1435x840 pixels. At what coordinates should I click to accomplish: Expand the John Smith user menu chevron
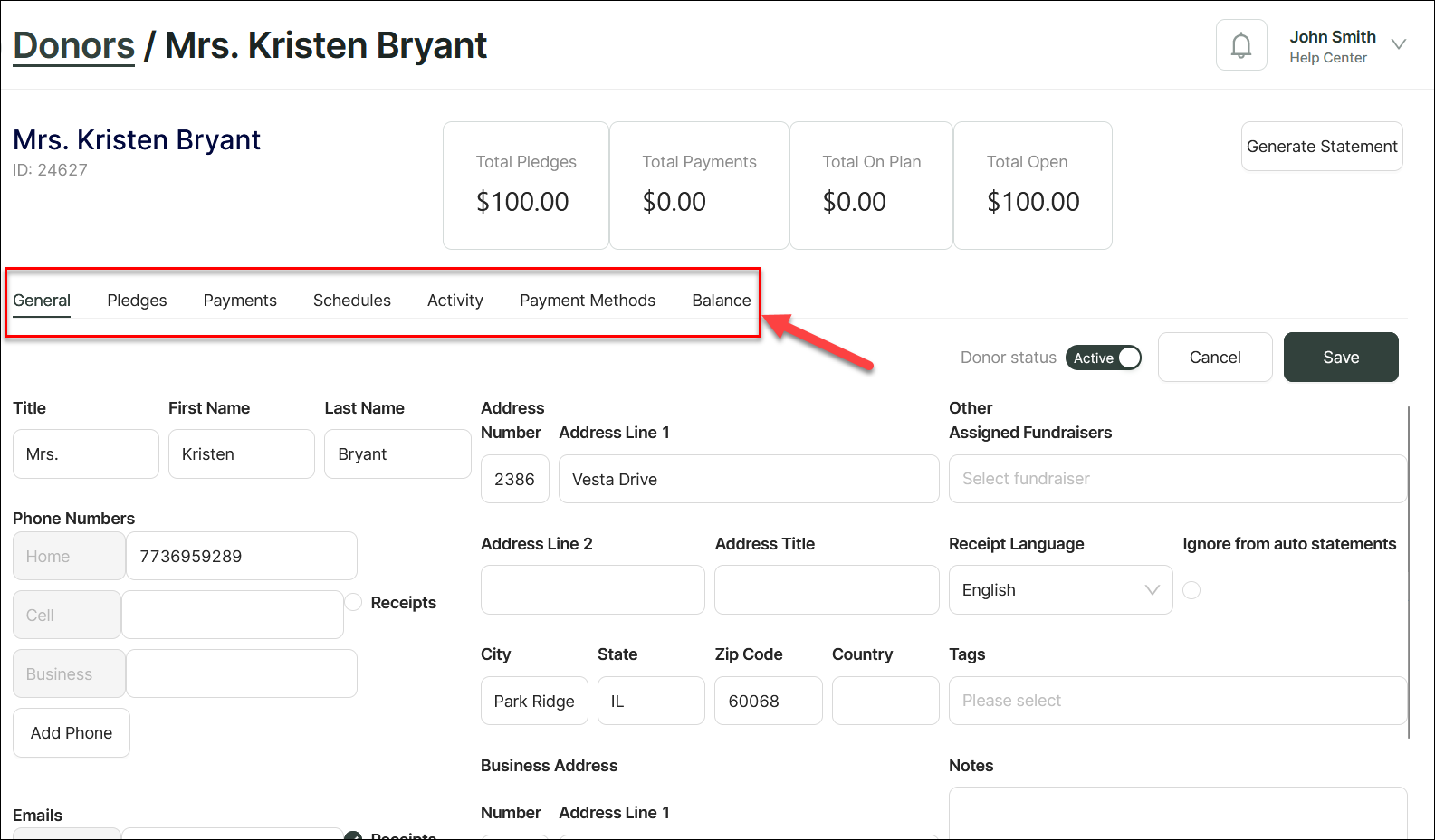pos(1398,44)
